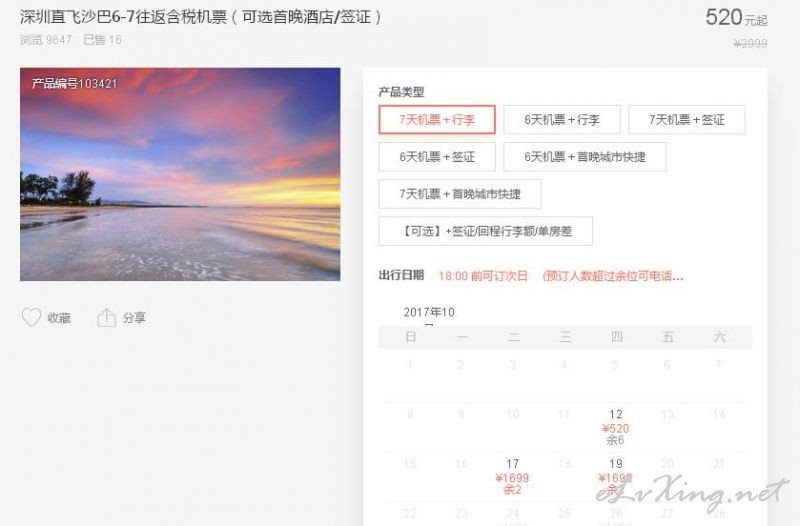Click the 520元起 price label

(x=736, y=18)
